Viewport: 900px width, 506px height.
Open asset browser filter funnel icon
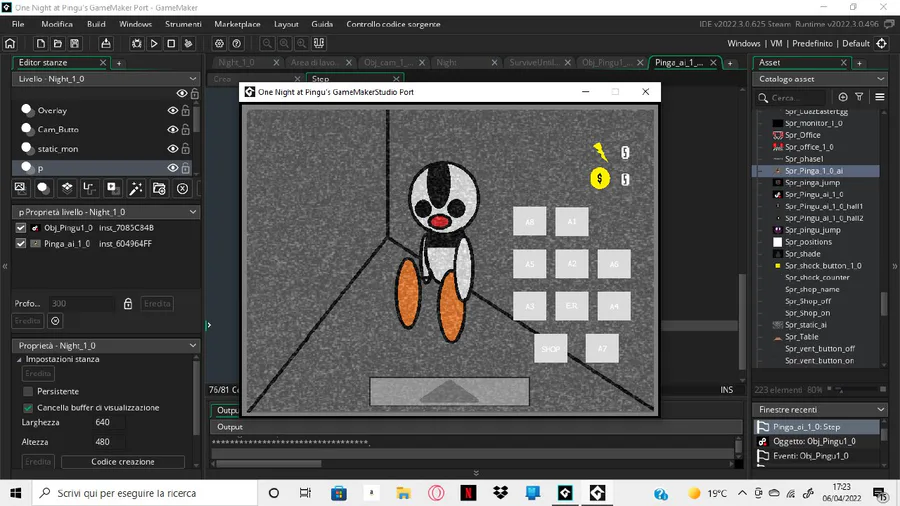click(859, 98)
